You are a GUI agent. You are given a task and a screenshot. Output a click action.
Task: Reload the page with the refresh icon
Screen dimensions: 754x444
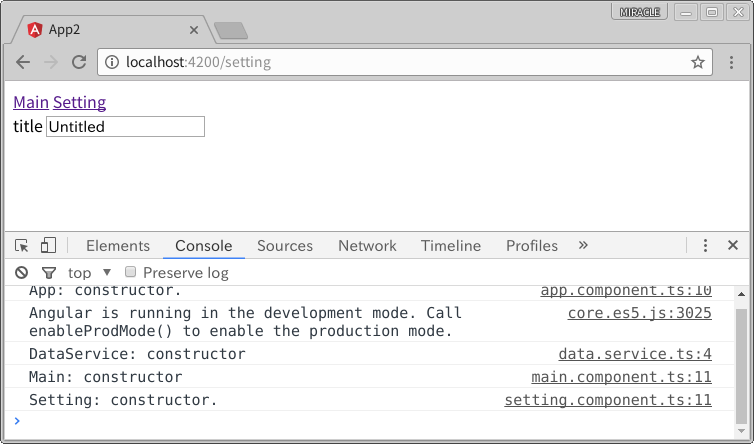[x=79, y=62]
